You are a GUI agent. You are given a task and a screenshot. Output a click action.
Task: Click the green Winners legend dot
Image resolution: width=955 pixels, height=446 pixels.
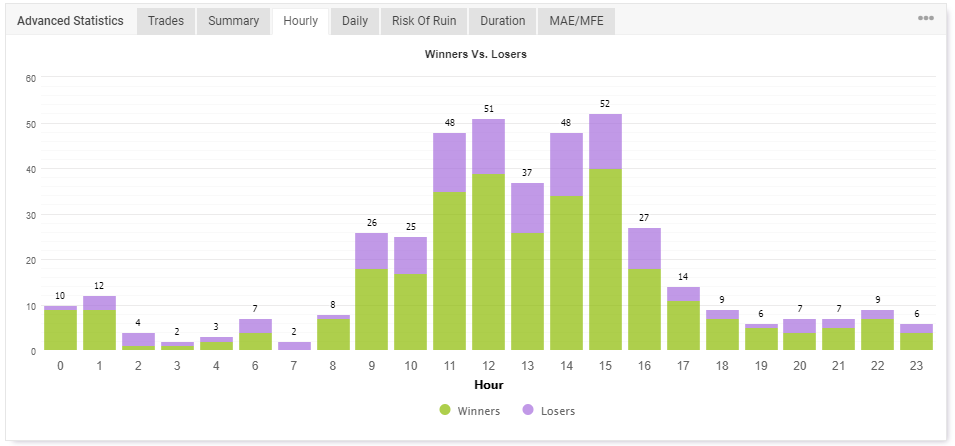[x=445, y=410]
